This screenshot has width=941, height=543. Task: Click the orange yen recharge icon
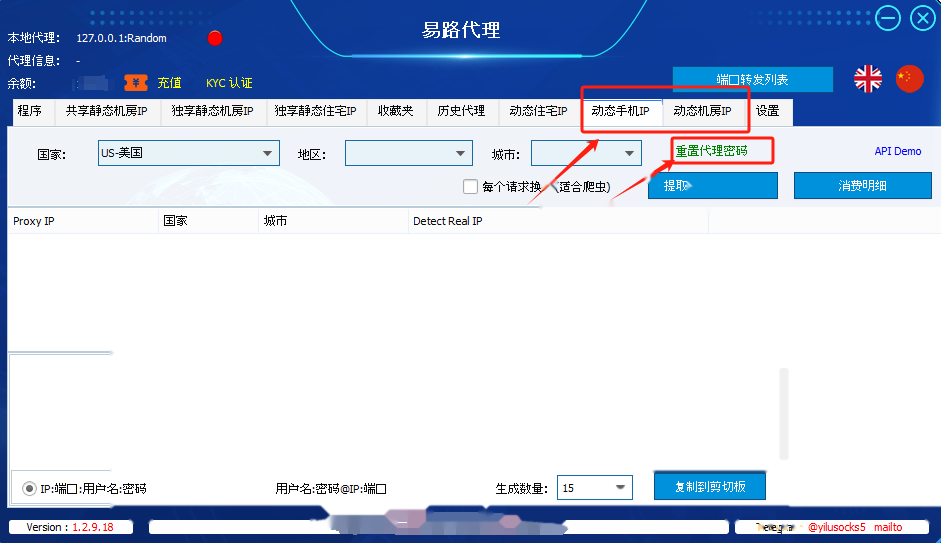[136, 83]
